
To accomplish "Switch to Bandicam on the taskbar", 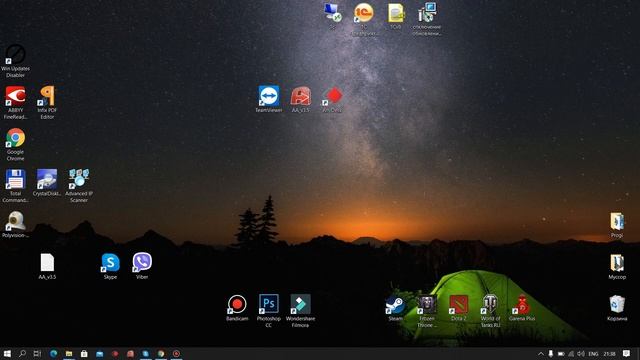I will tap(176, 354).
